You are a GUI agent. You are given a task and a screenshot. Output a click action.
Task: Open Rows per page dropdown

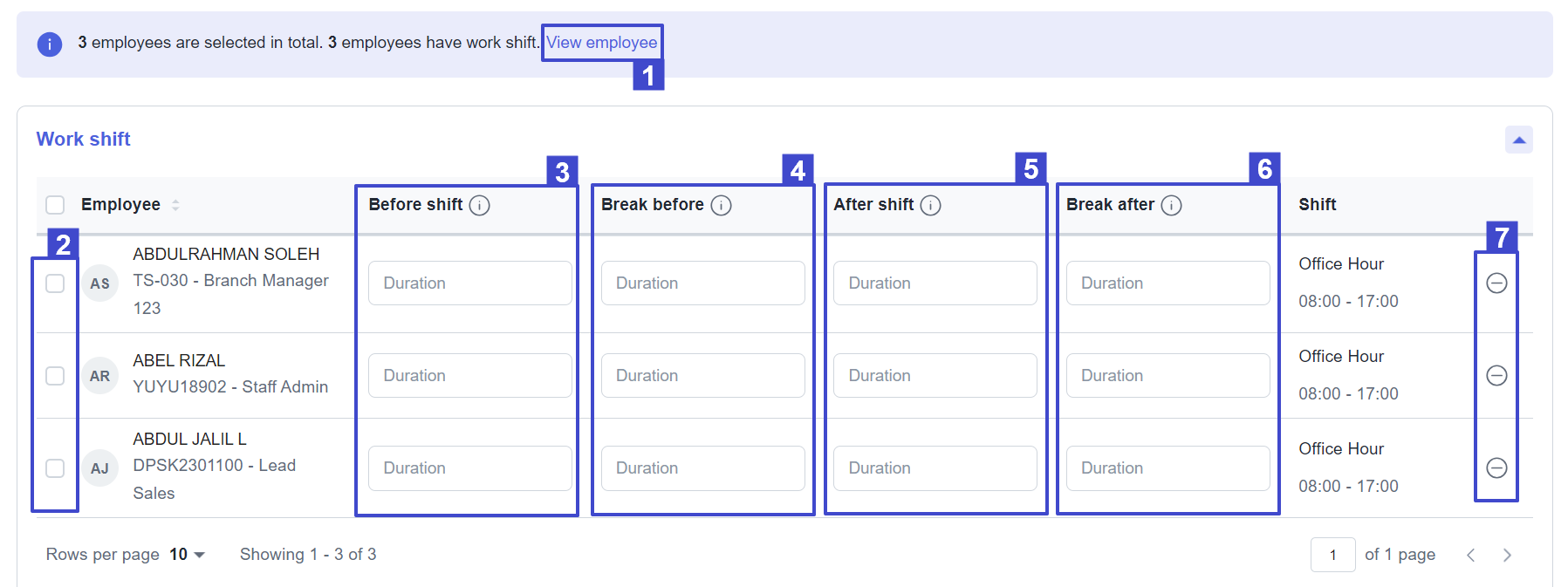(x=188, y=555)
